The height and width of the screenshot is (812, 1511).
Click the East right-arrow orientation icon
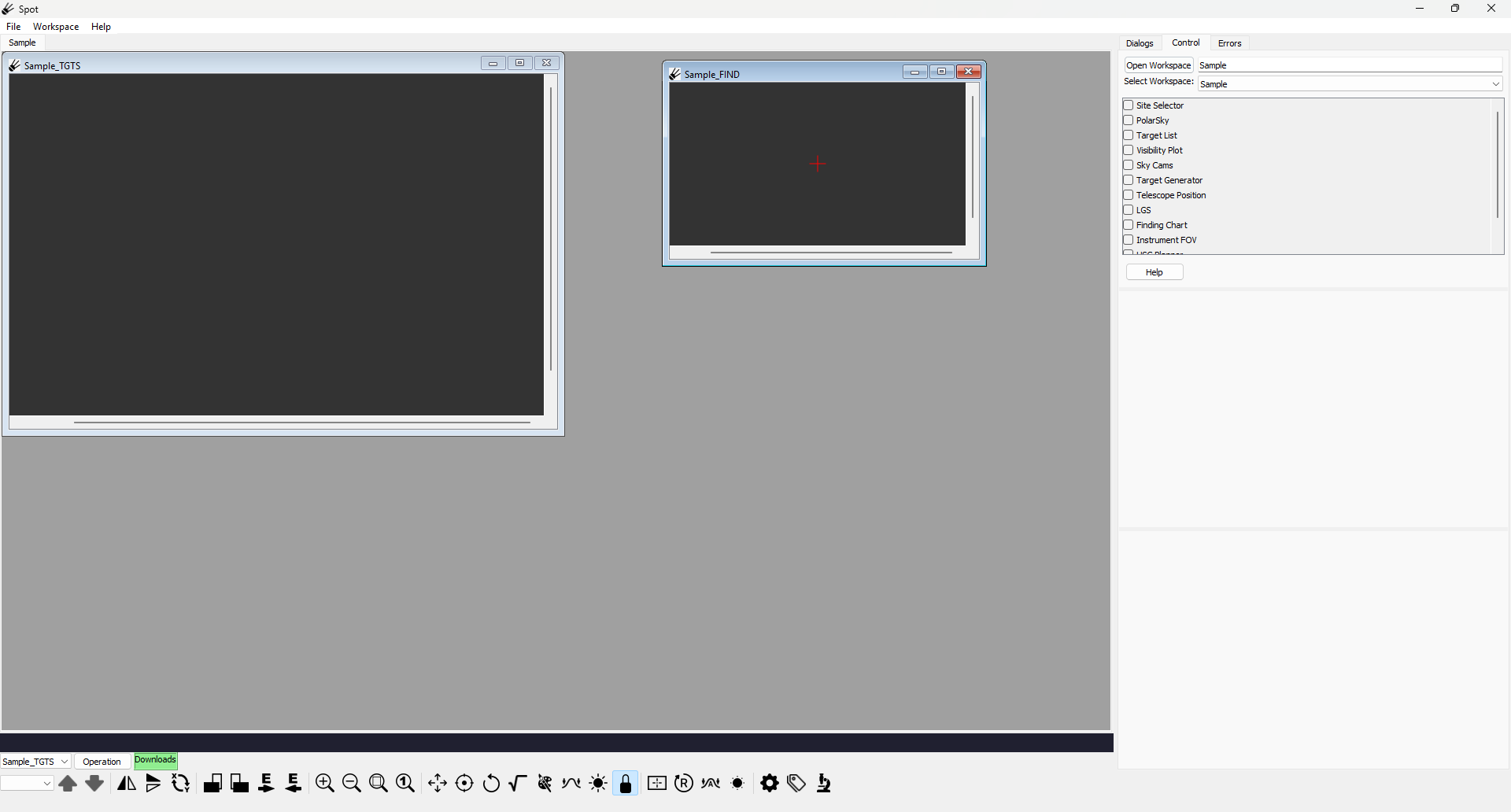267,784
